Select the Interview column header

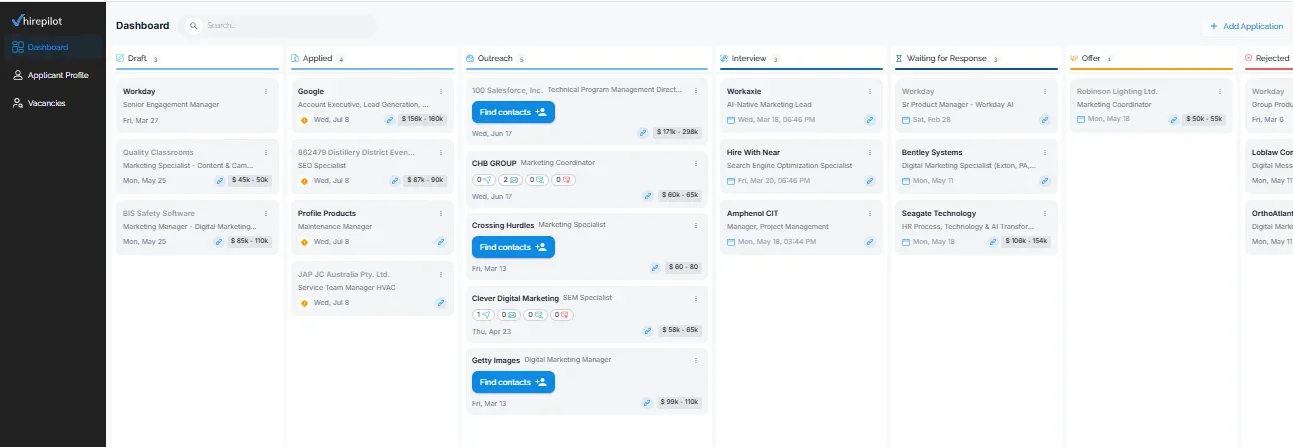748,59
